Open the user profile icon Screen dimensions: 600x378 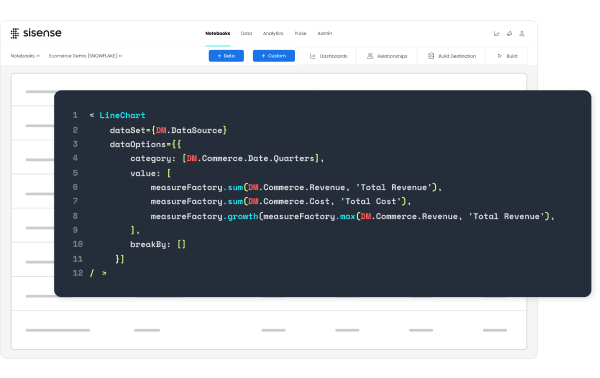pos(522,34)
